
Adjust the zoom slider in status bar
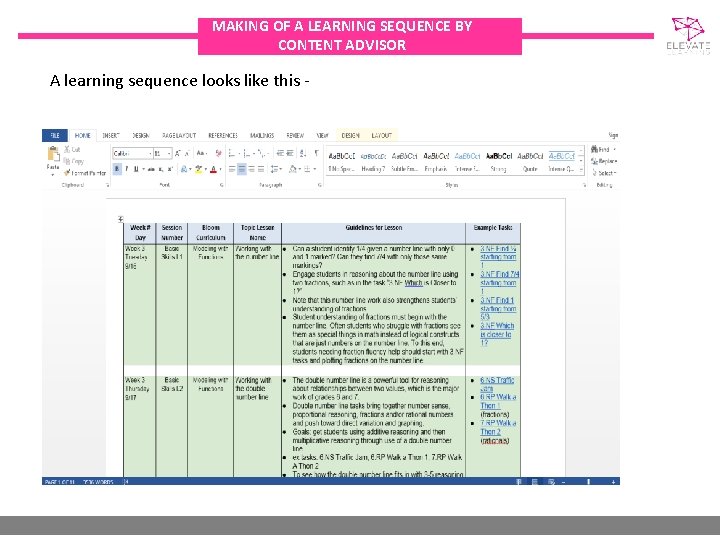click(x=589, y=482)
